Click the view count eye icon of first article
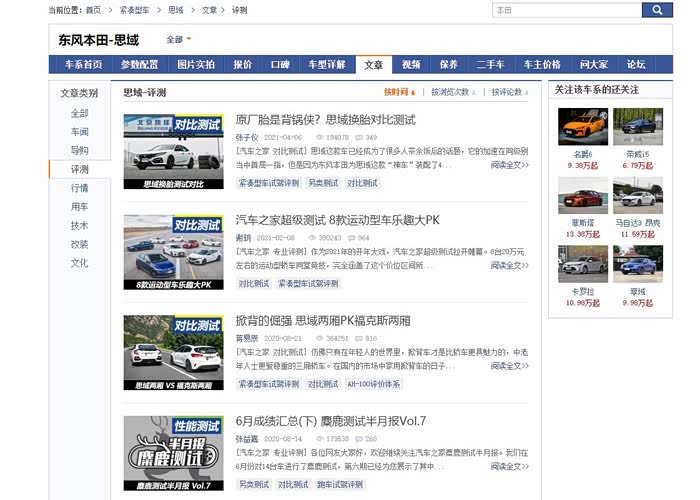Viewport: 700px width, 500px height. click(320, 137)
